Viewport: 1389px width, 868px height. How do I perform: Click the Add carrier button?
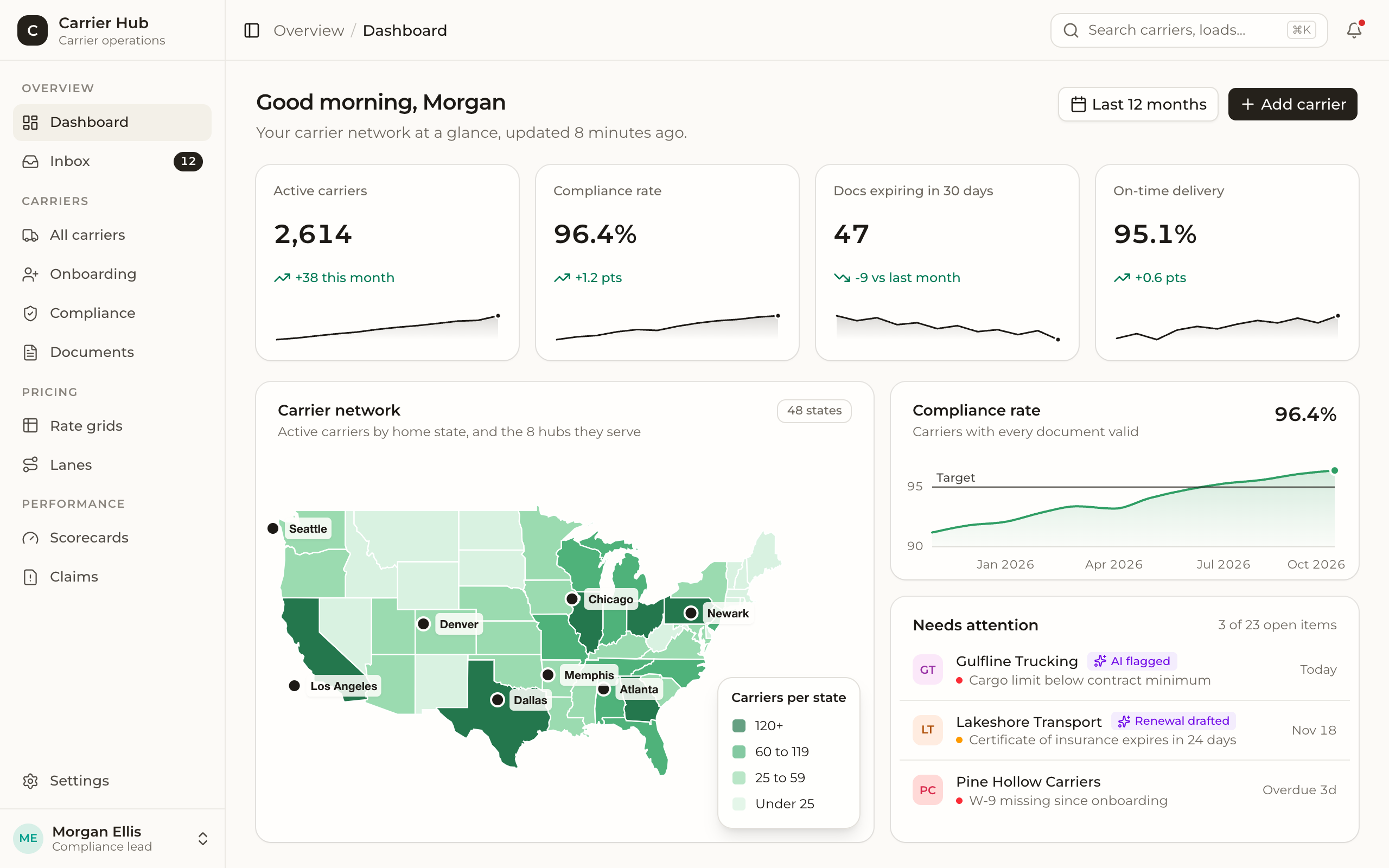click(x=1292, y=104)
